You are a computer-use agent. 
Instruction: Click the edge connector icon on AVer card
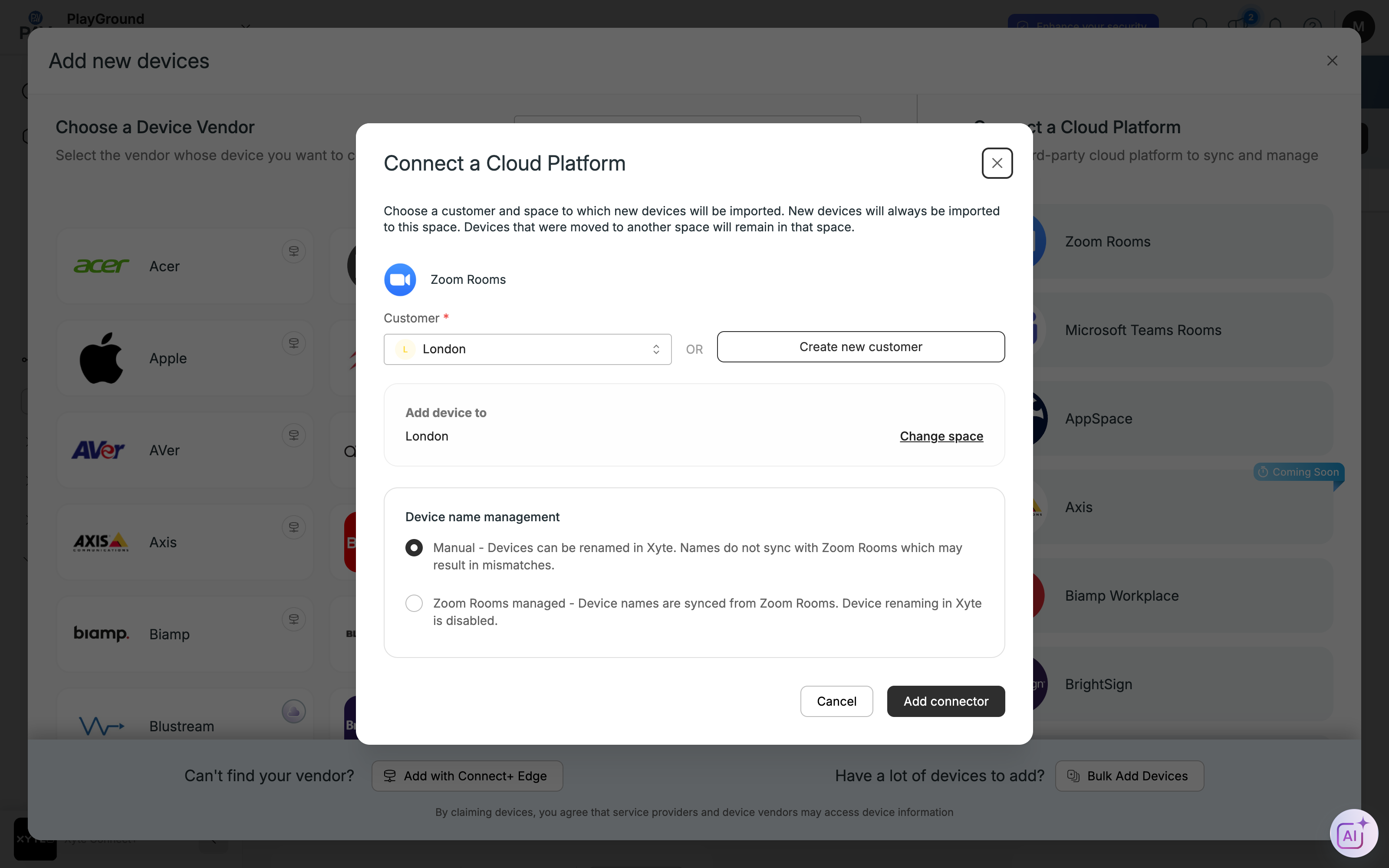click(294, 435)
